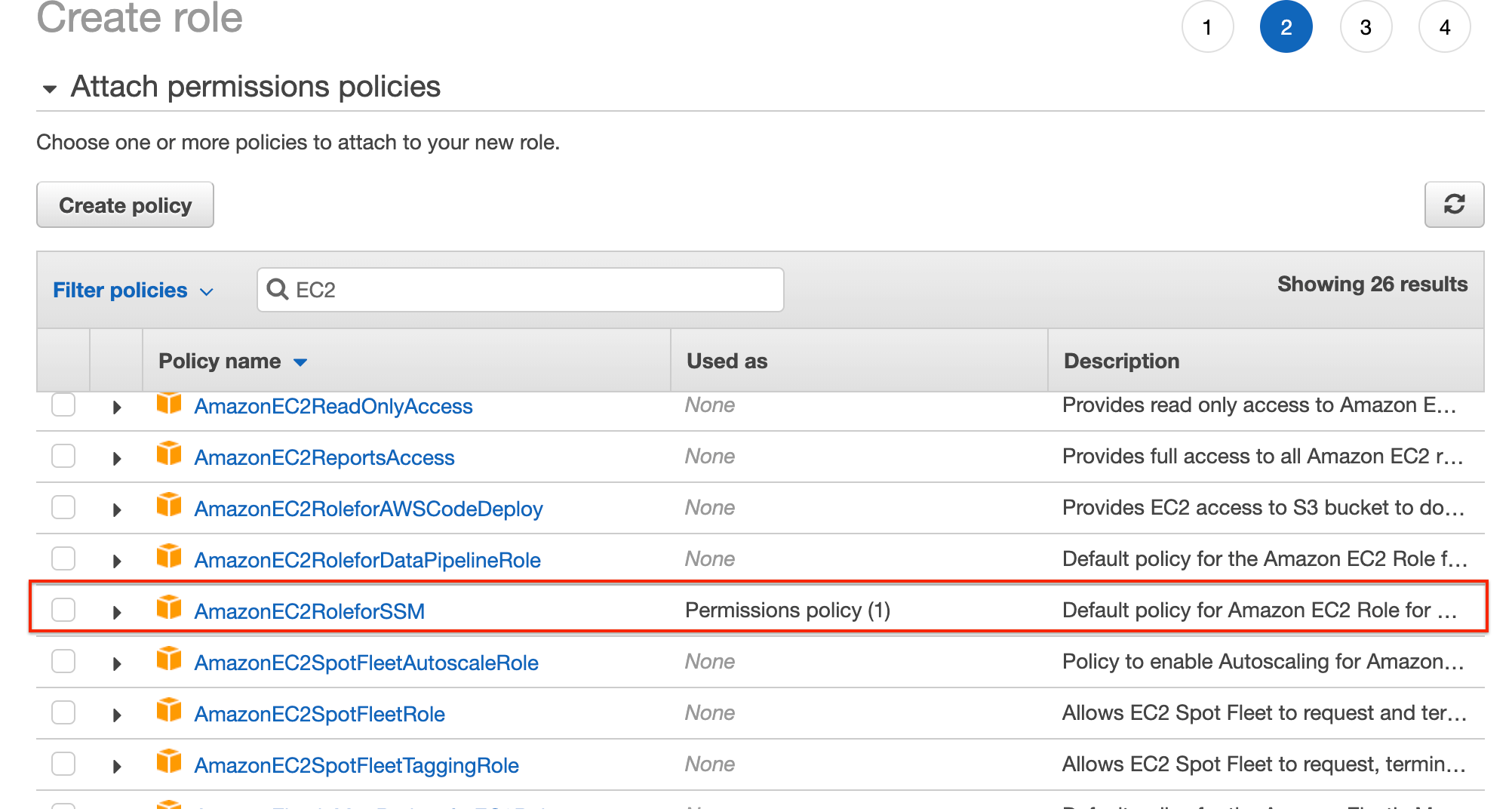This screenshot has height=812, width=1512.
Task: Click the policy search field containing EC2
Action: (528, 290)
